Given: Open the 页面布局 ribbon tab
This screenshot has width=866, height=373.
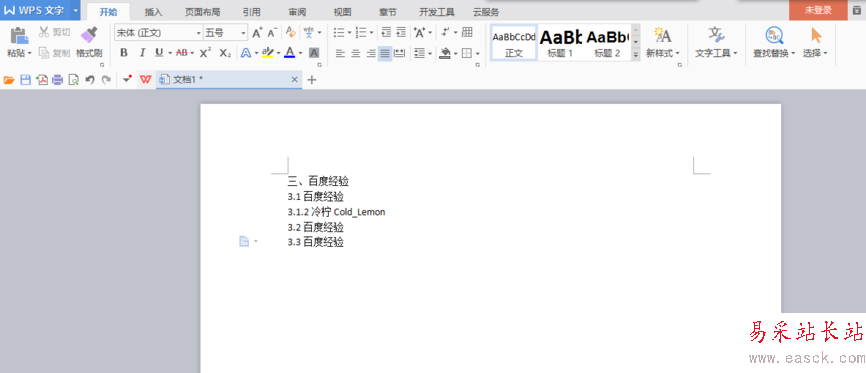Looking at the screenshot, I should pyautogui.click(x=202, y=12).
